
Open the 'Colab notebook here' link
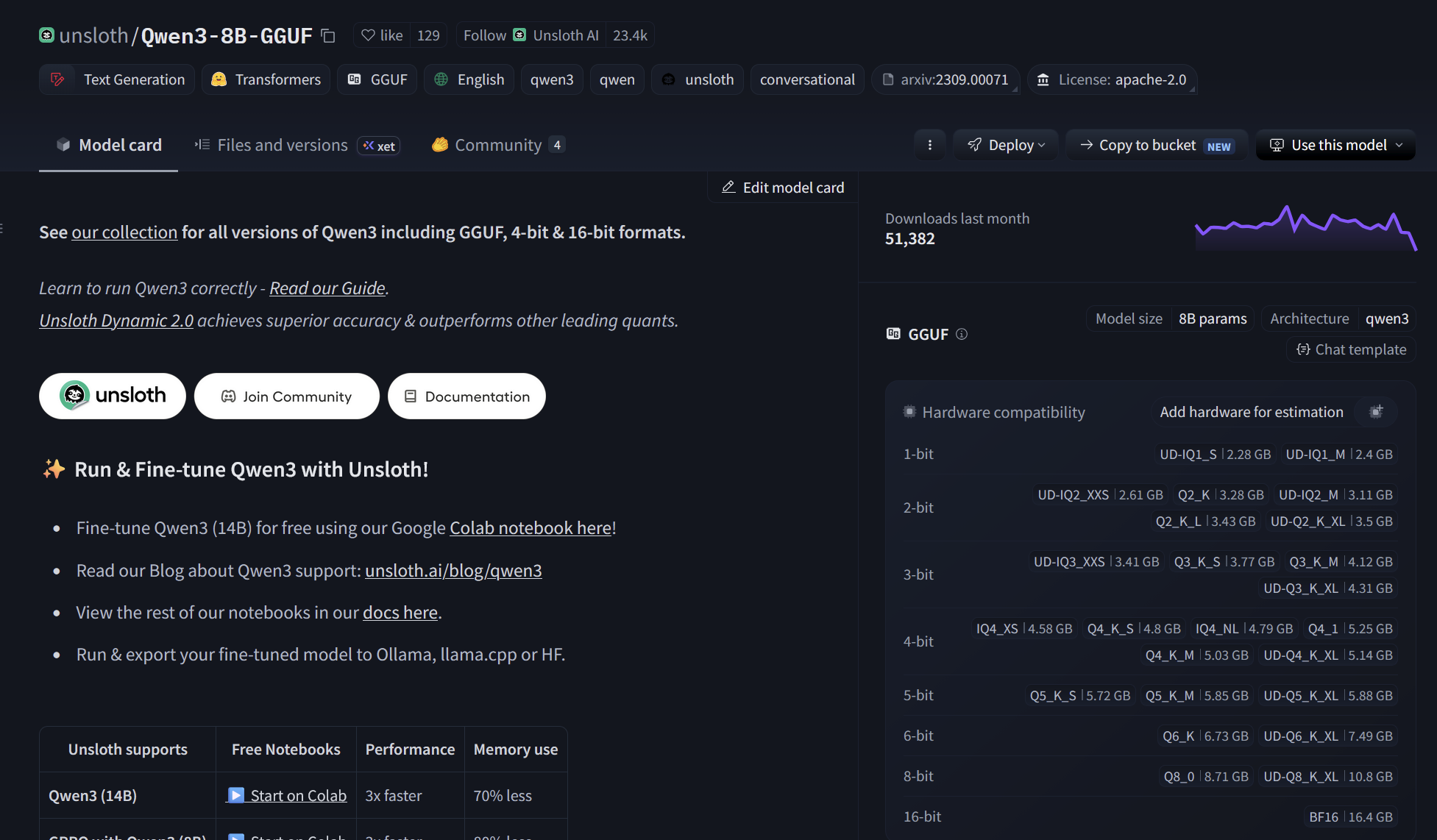(531, 528)
